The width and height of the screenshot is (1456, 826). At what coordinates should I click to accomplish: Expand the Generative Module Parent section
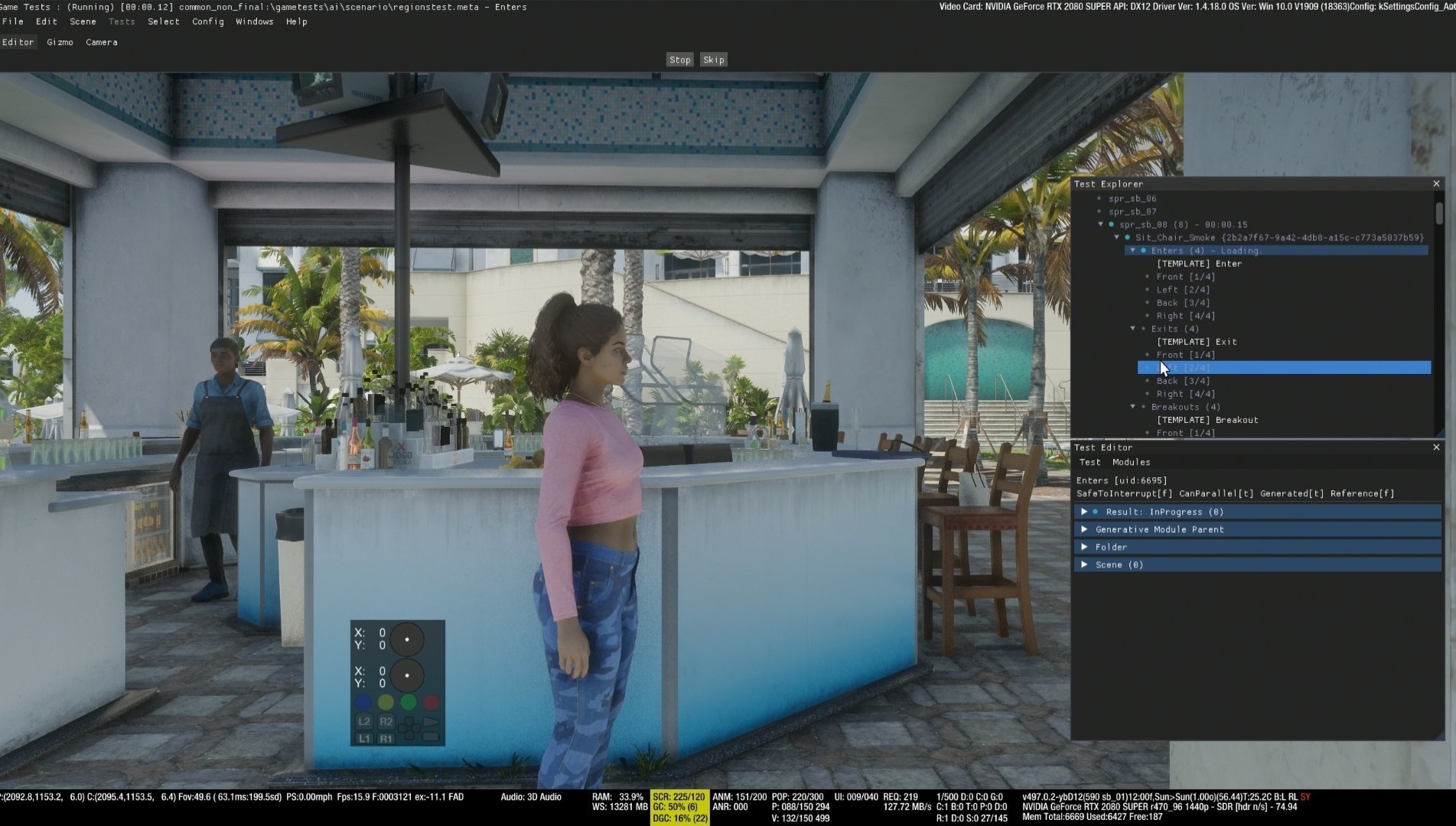pos(1084,529)
